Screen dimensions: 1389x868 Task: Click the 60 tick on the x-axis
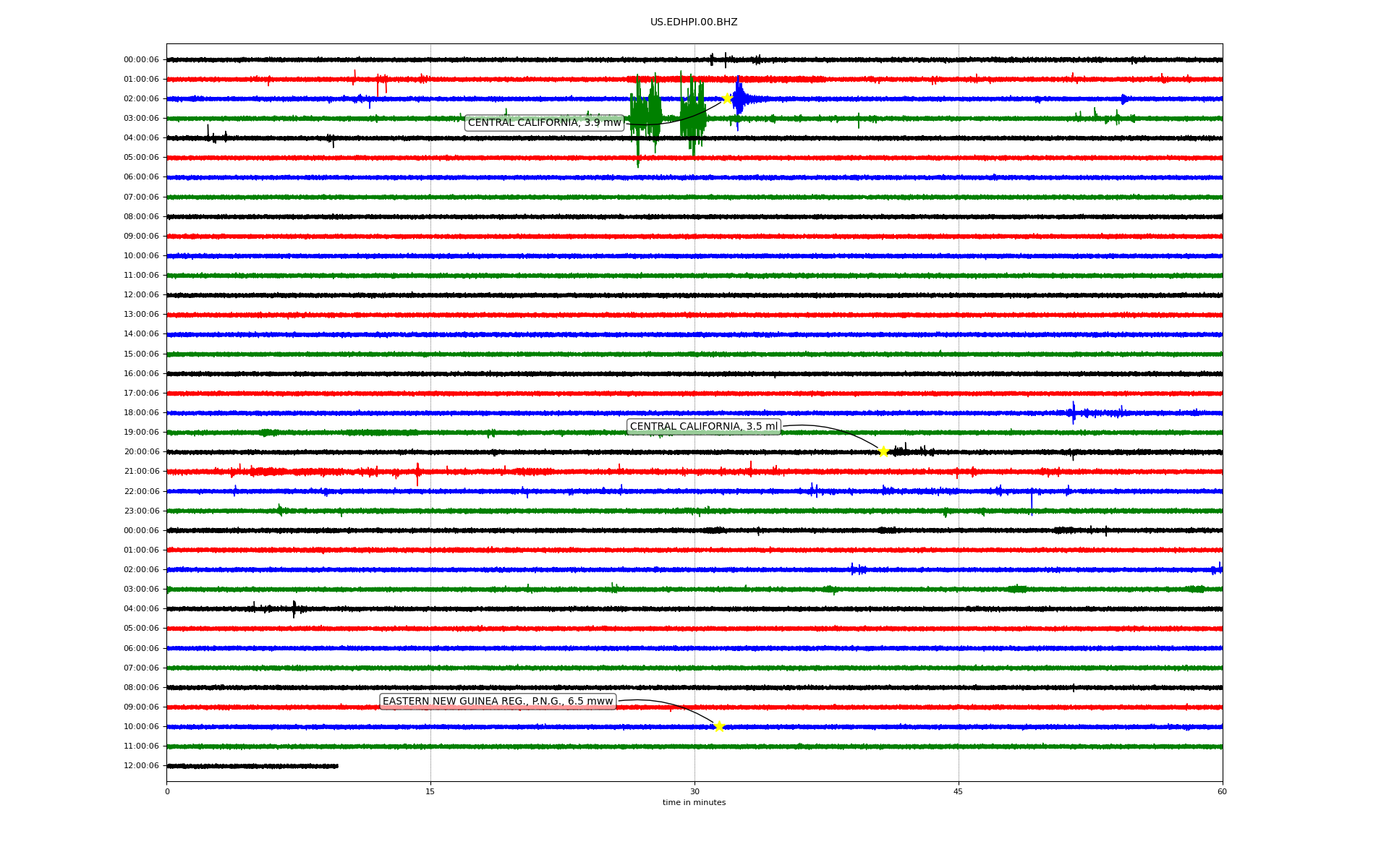[1222, 791]
